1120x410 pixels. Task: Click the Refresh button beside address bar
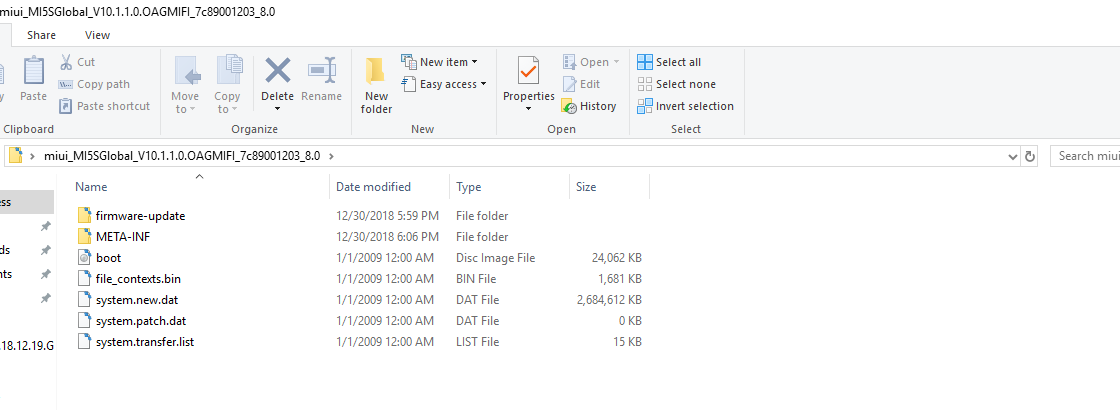click(1029, 156)
